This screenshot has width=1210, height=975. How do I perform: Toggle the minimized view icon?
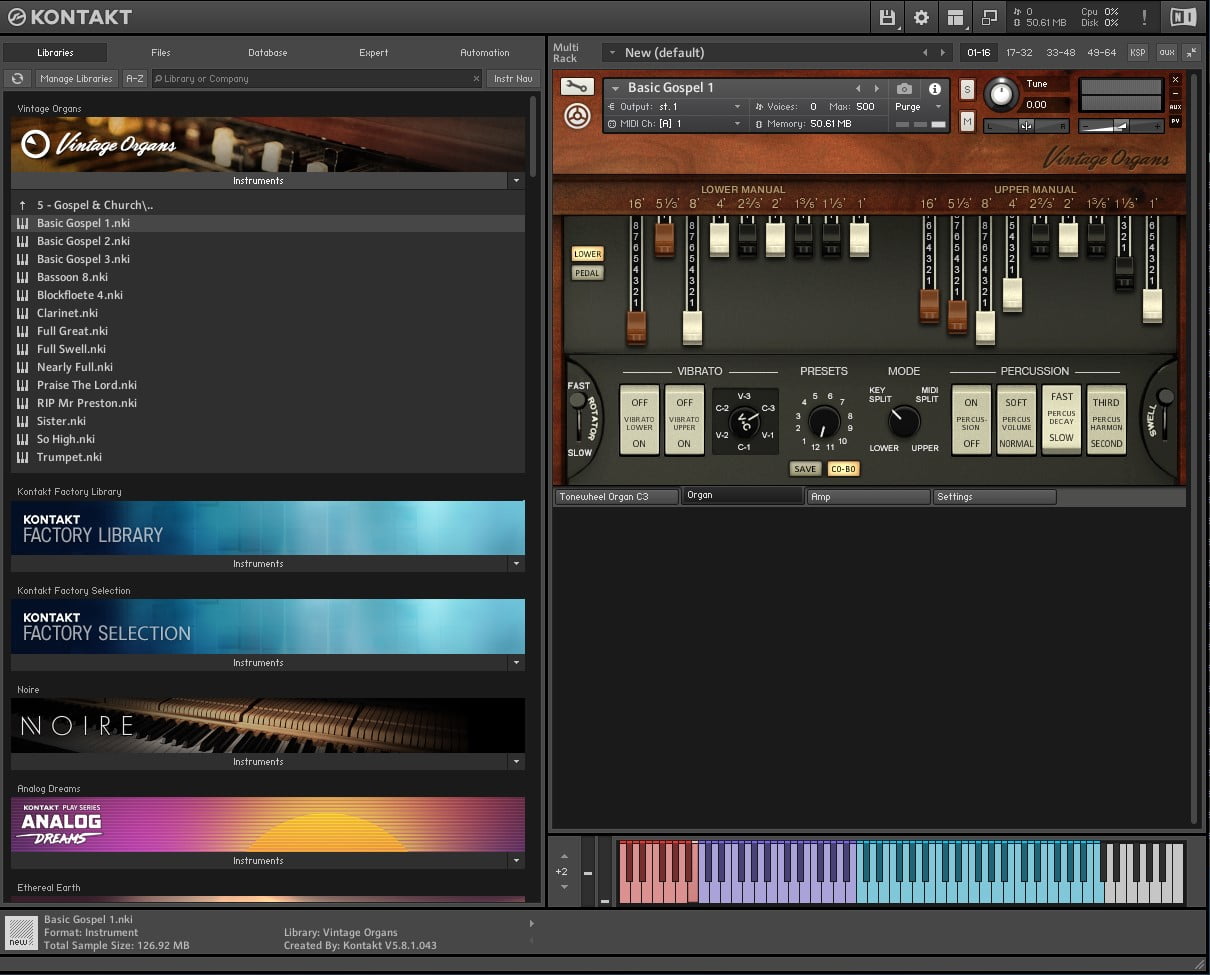pos(989,17)
